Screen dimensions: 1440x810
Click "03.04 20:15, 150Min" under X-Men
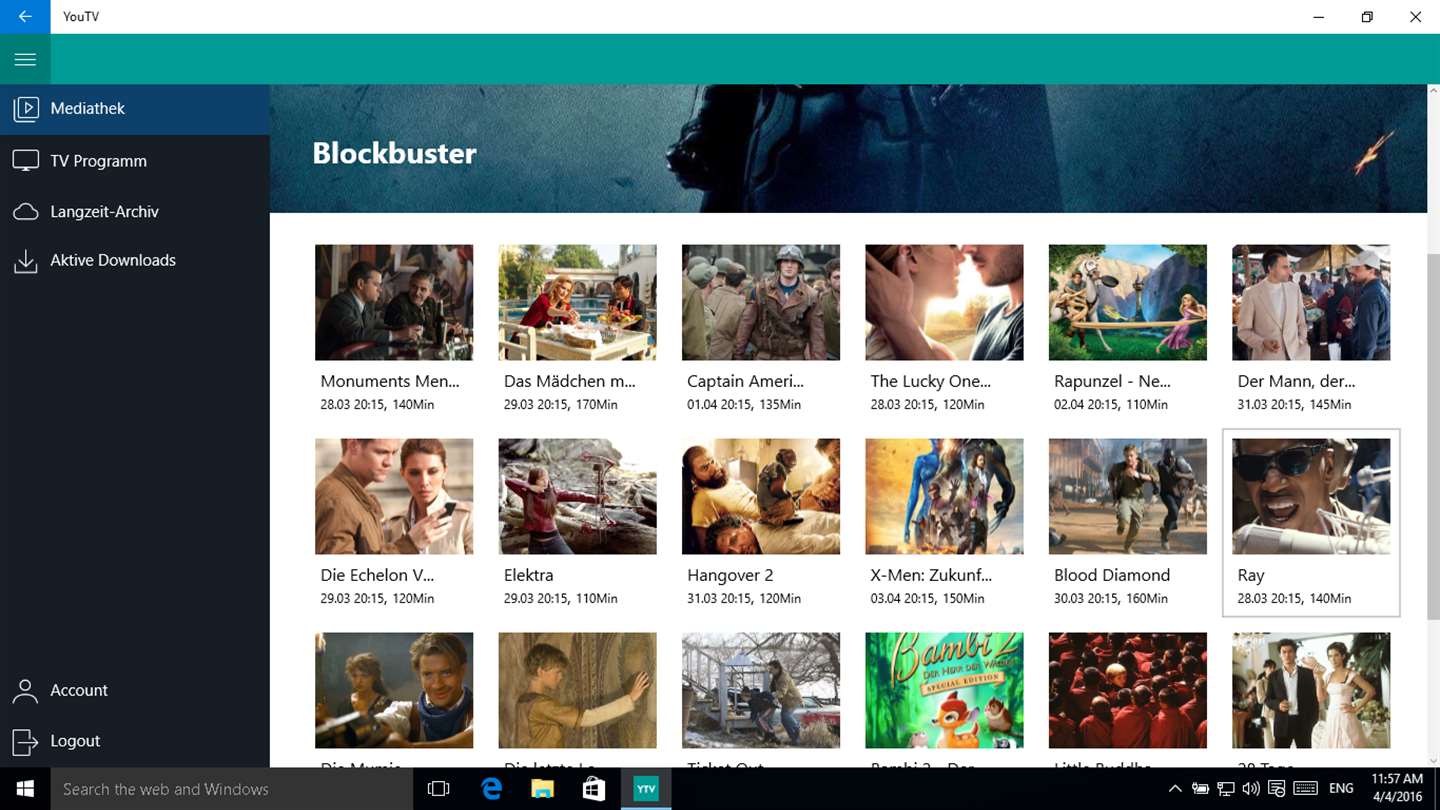[x=928, y=598]
